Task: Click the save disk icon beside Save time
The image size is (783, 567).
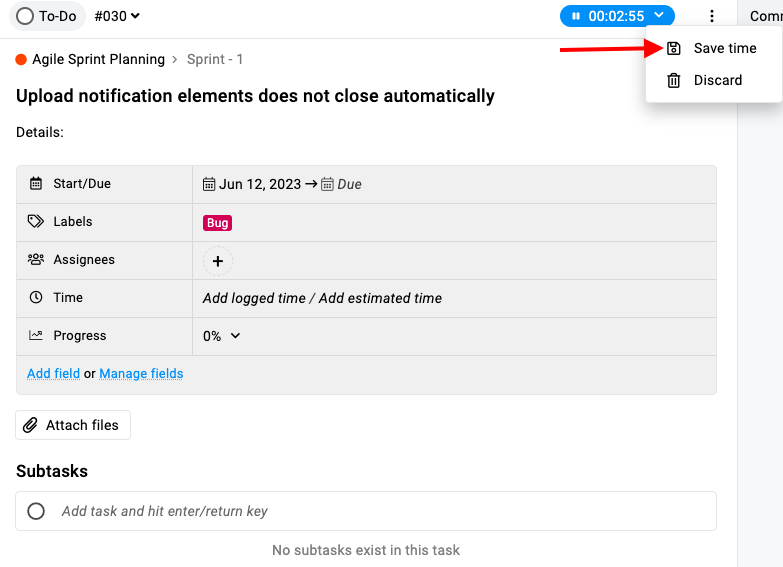Action: click(674, 48)
